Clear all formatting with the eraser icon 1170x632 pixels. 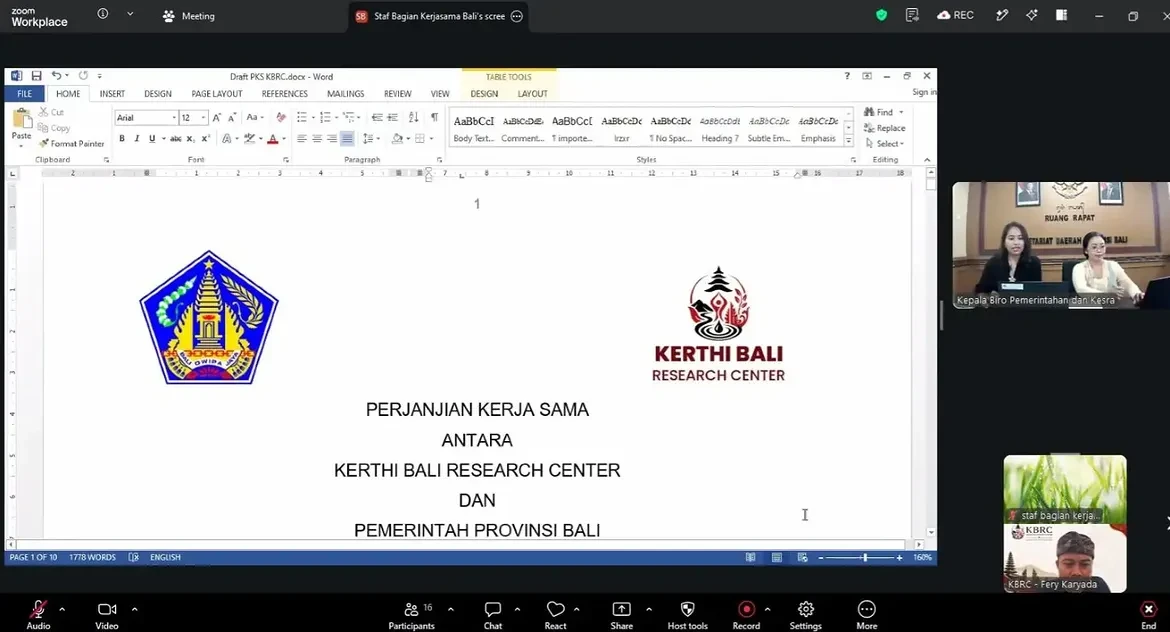click(x=281, y=118)
